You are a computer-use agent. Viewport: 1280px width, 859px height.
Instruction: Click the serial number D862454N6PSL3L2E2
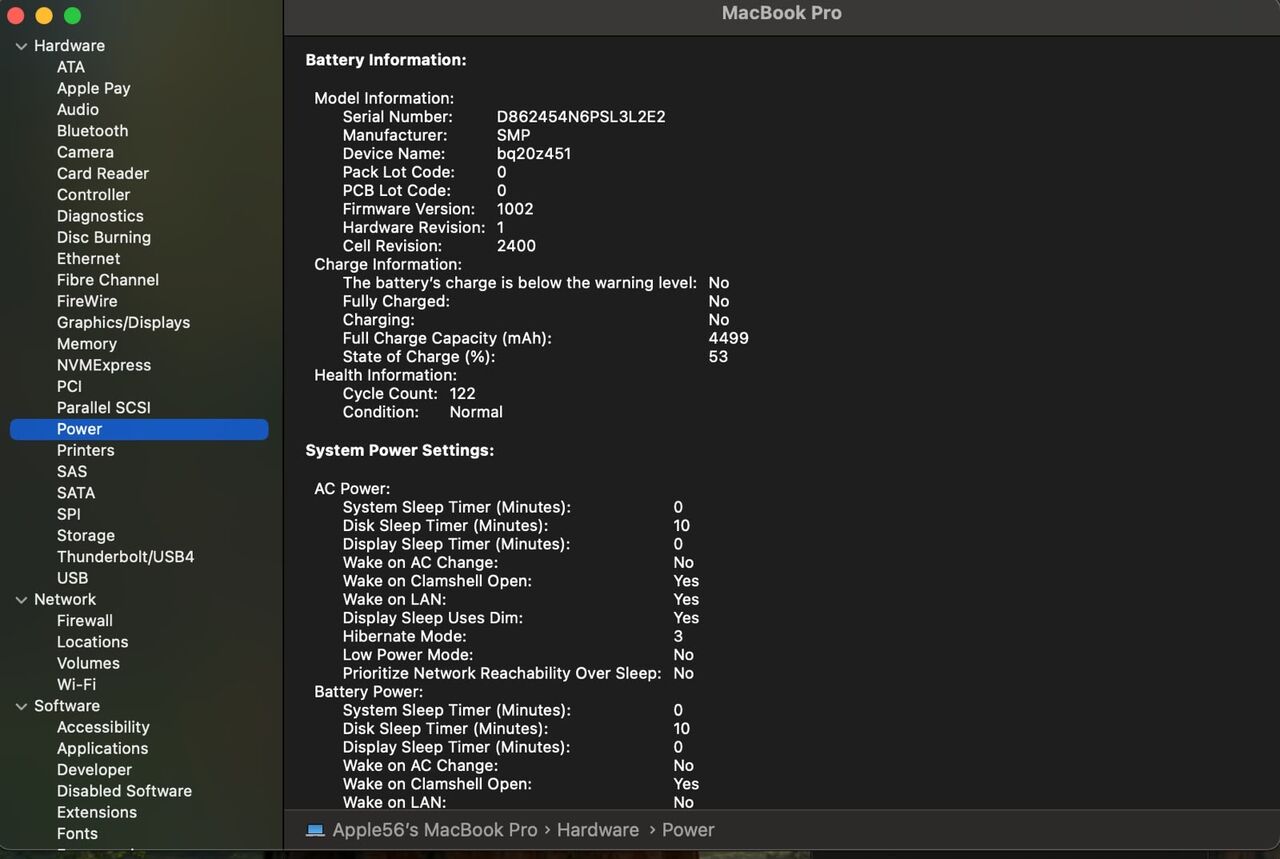click(x=581, y=117)
